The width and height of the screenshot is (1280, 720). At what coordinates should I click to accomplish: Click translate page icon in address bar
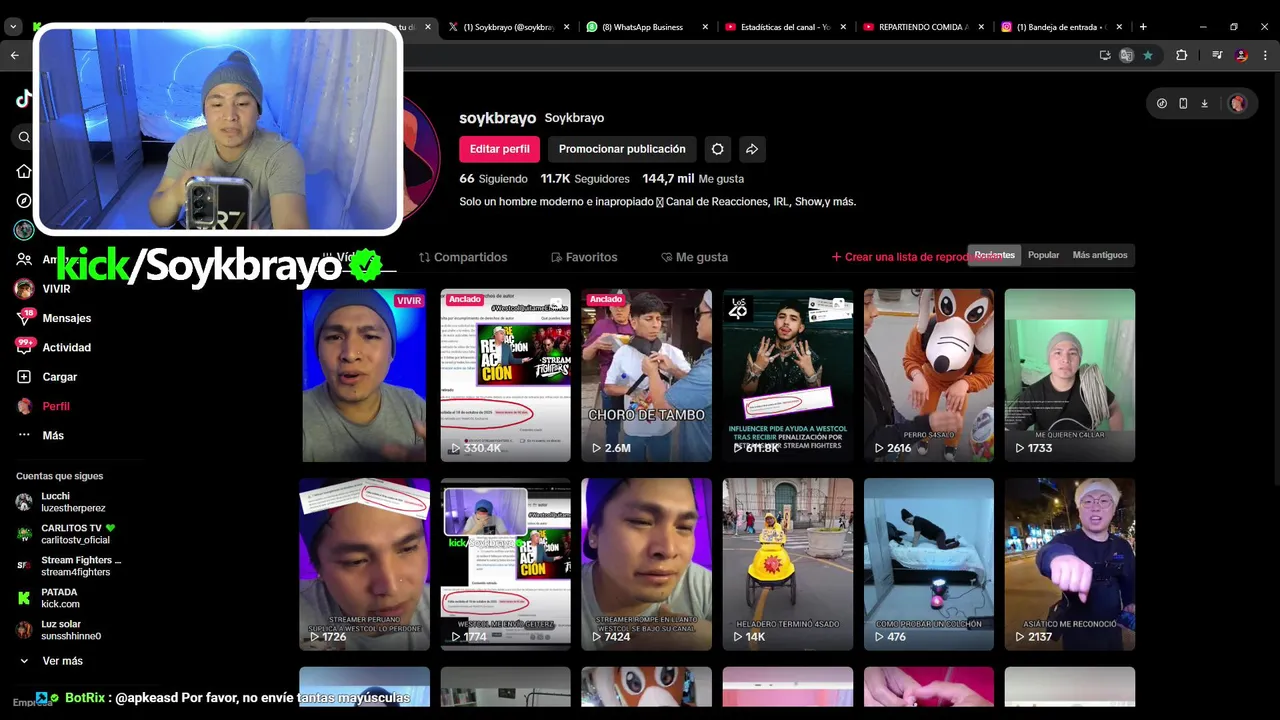(1126, 55)
